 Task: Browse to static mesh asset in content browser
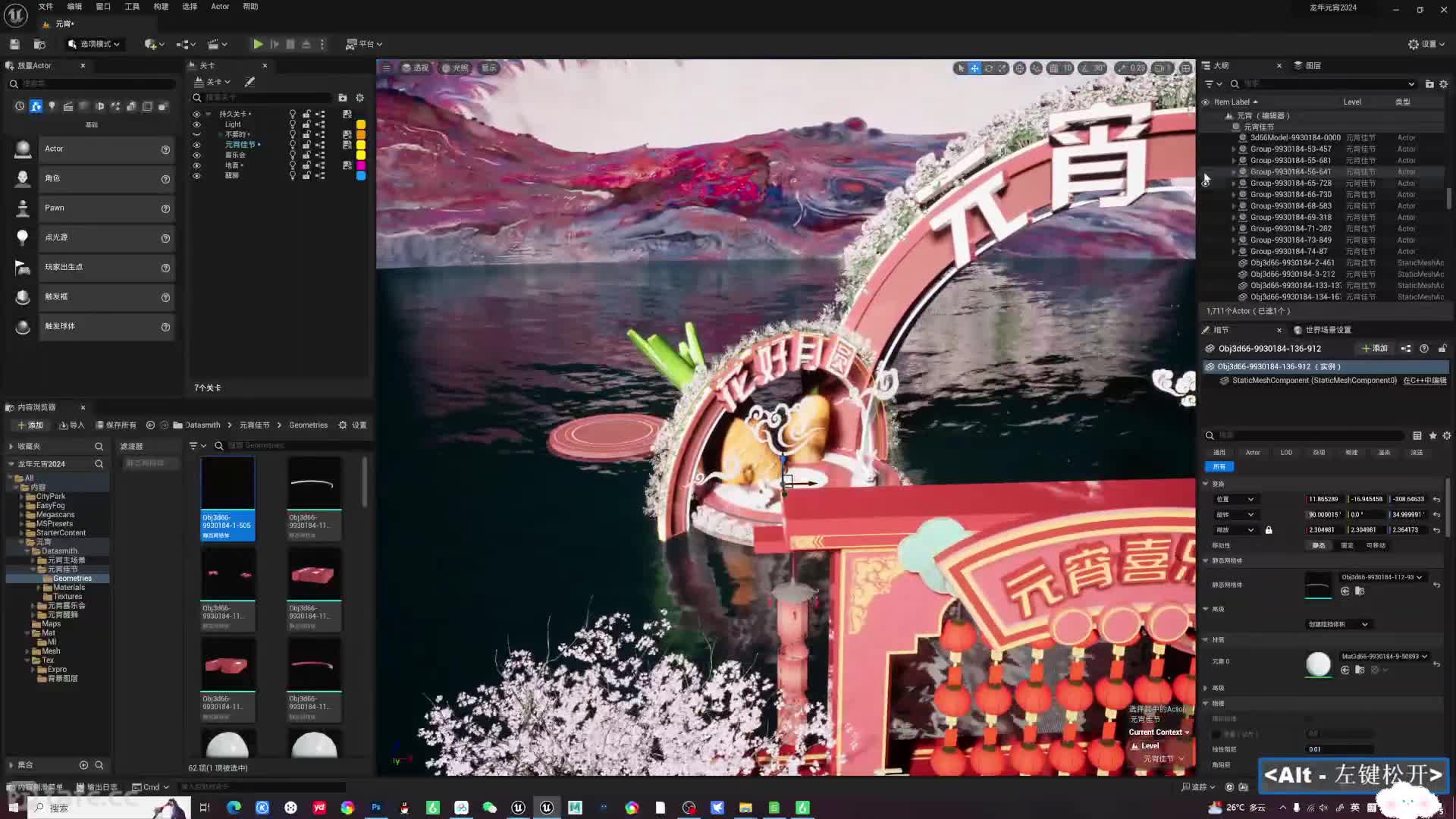click(1360, 591)
